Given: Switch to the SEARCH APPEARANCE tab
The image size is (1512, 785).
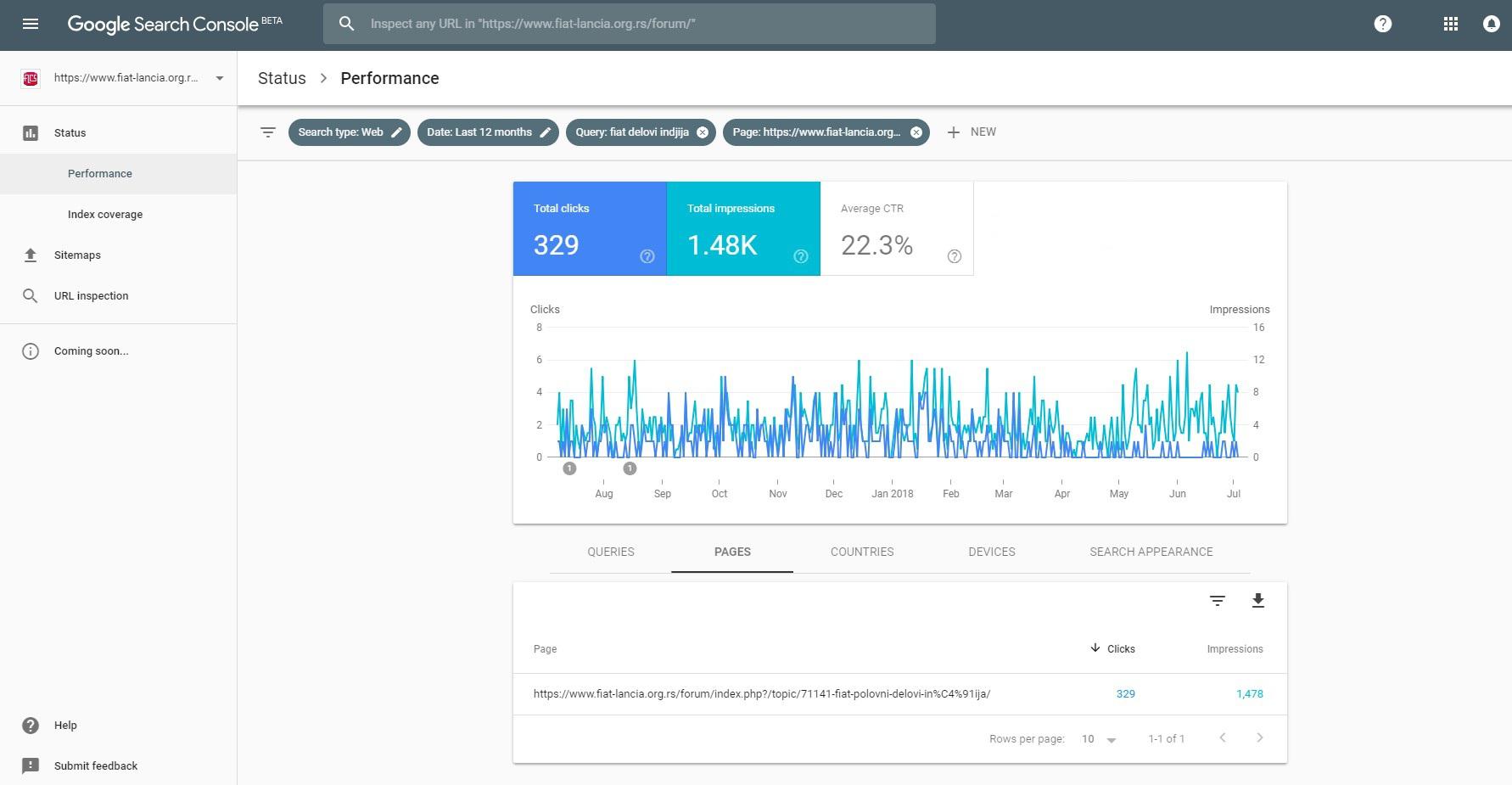Looking at the screenshot, I should (x=1151, y=552).
